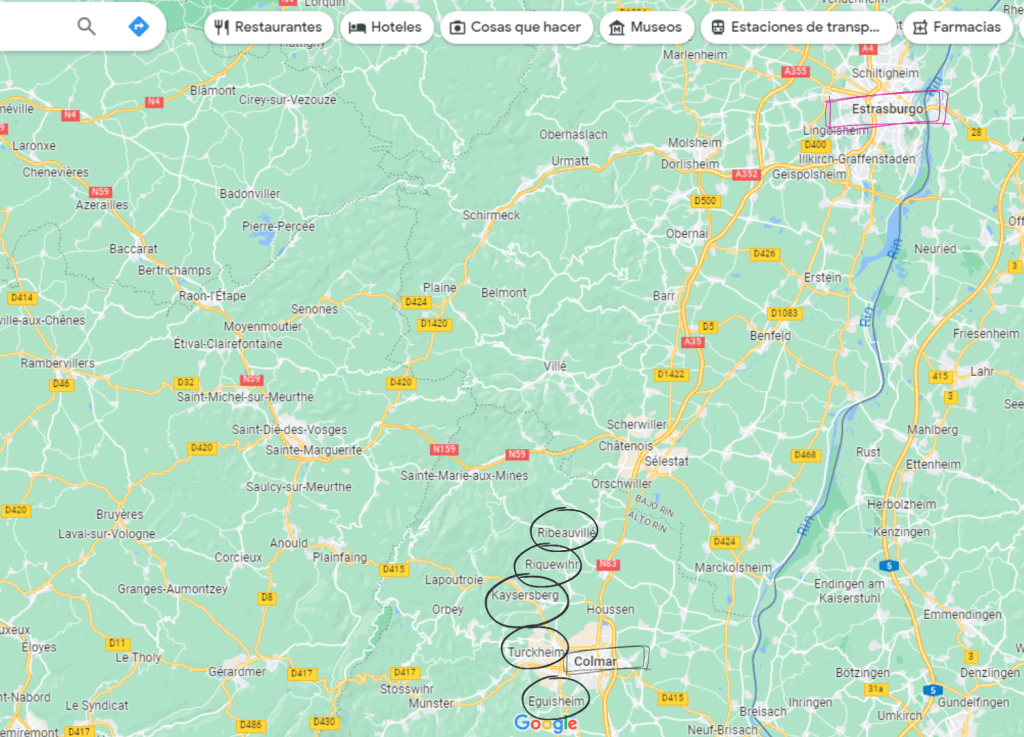Click the pharmacy icon in Farmacias chip
1024x737 pixels.
click(x=920, y=27)
